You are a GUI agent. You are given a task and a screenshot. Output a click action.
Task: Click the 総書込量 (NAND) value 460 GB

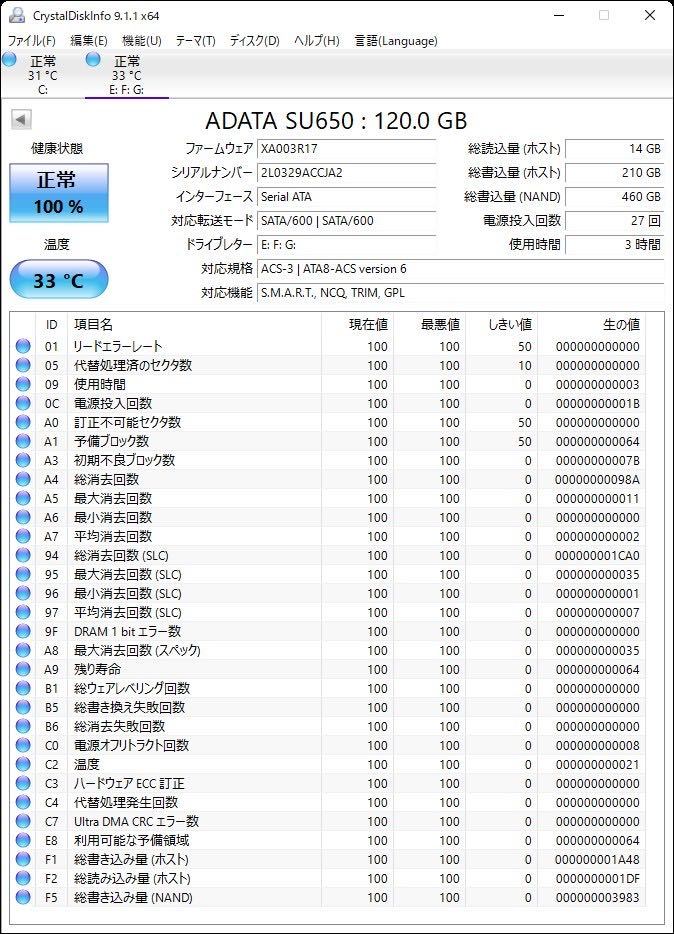click(614, 197)
